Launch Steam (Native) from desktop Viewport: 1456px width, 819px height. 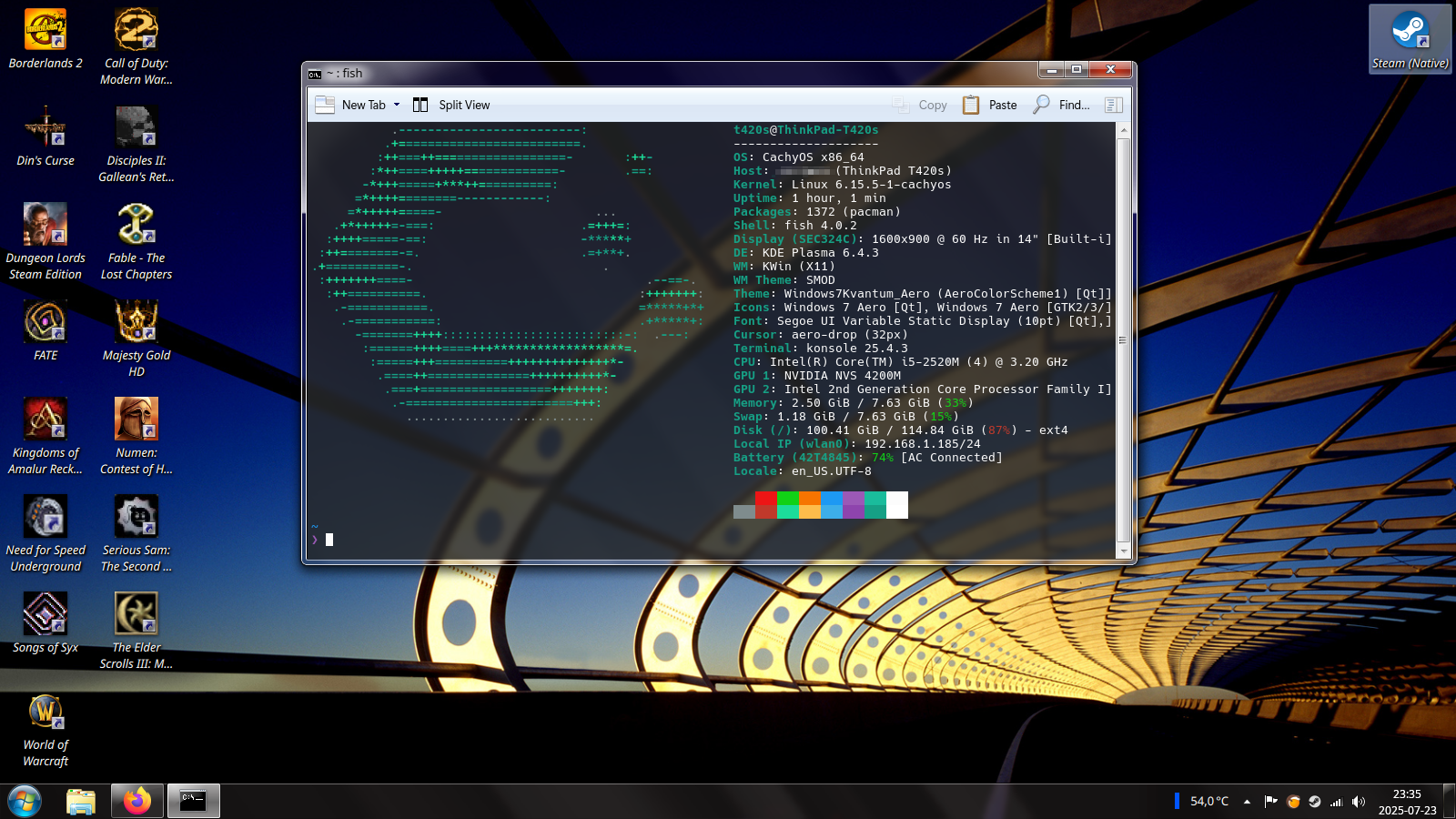point(1410,39)
